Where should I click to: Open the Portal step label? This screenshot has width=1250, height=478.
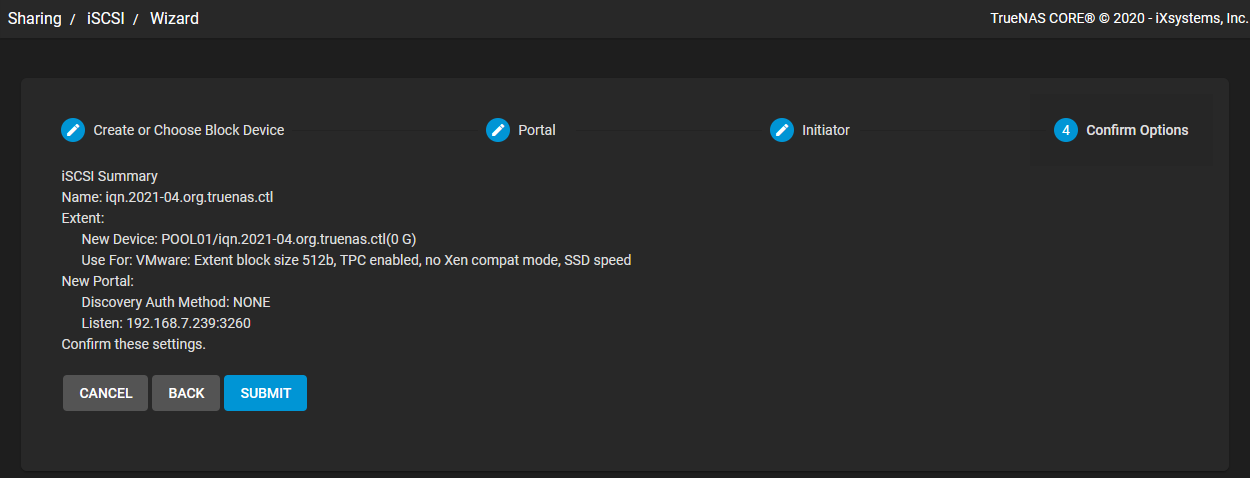[537, 130]
